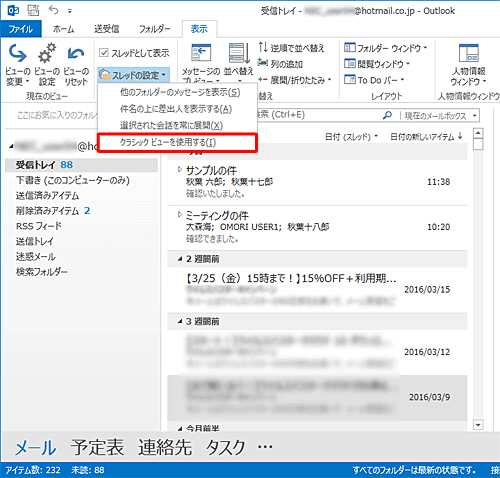This screenshot has width=500, height=478.
Task: Click the Undo arrow in title bar
Action: click(x=53, y=10)
